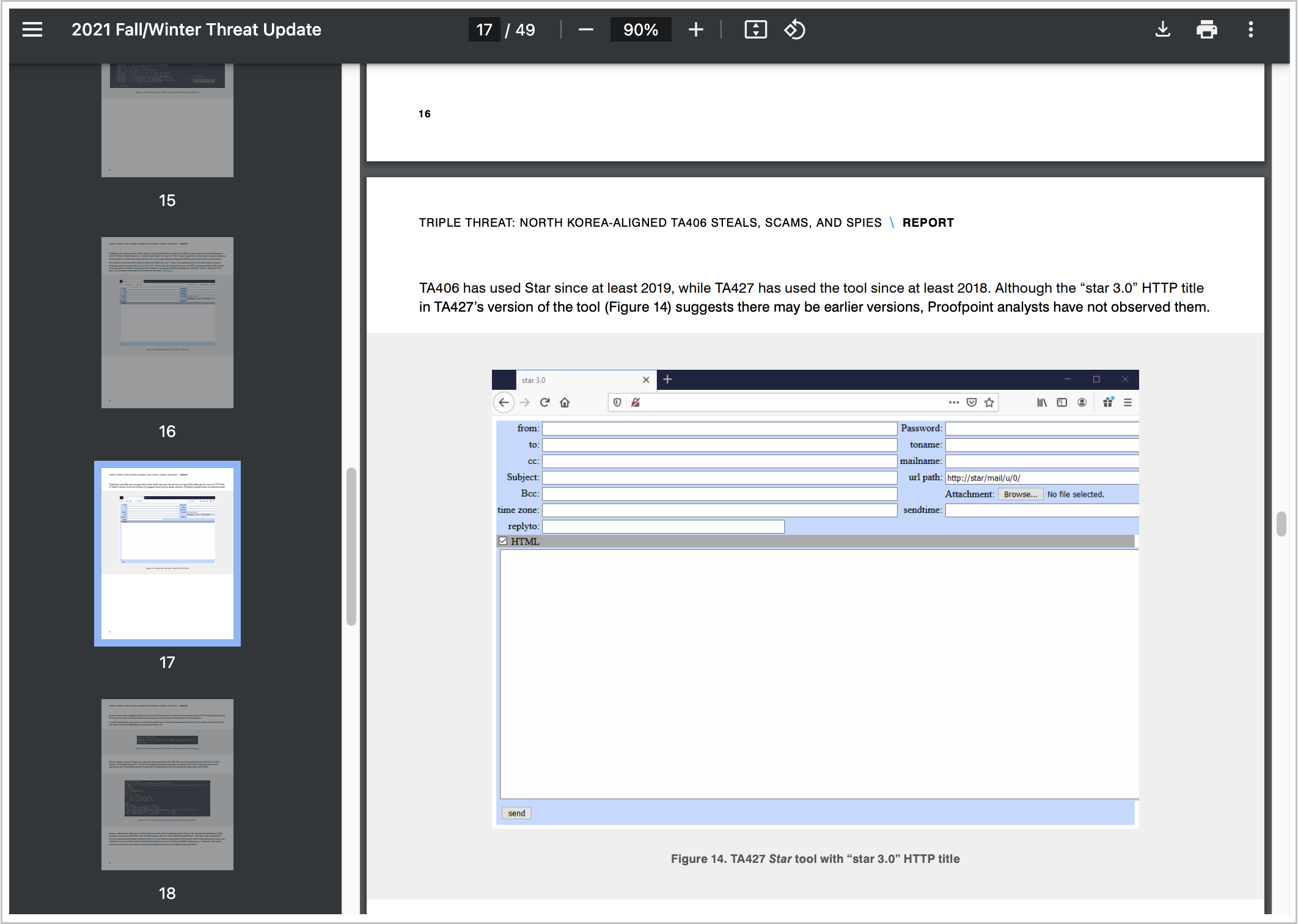Click the 'to:' input field
Screen dimensions: 1298x924
[x=719, y=445]
